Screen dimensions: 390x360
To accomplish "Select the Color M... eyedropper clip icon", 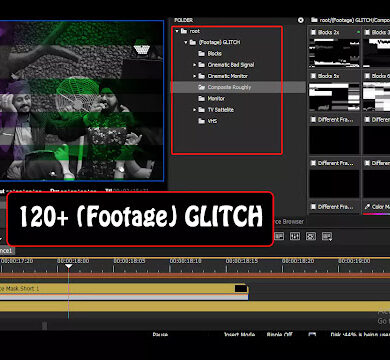I will (x=367, y=207).
